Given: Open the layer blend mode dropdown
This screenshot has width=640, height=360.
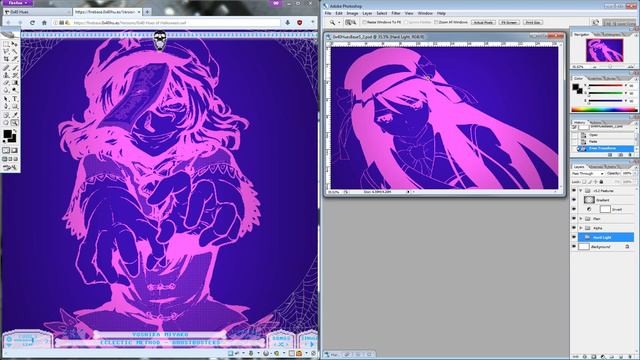Looking at the screenshot, I should click(x=588, y=173).
